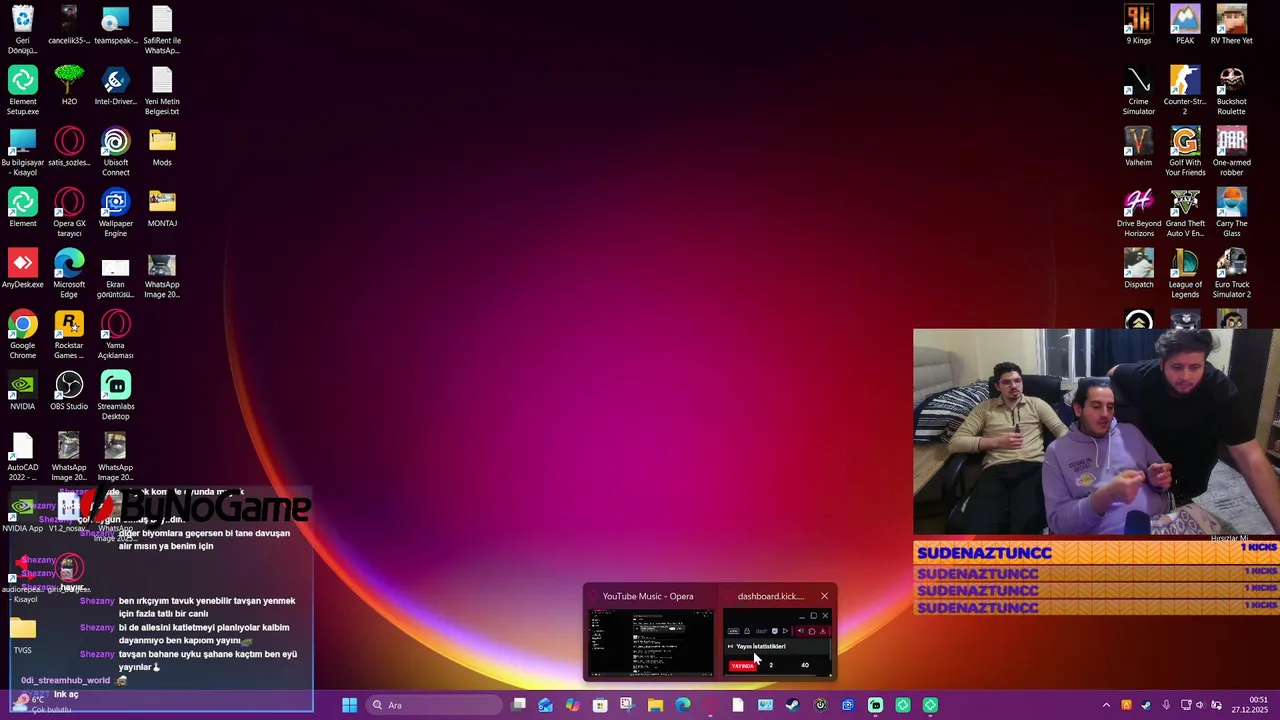This screenshot has width=1280, height=720.
Task: Open the AutoCAD 2022 desktop file
Action: 22,456
